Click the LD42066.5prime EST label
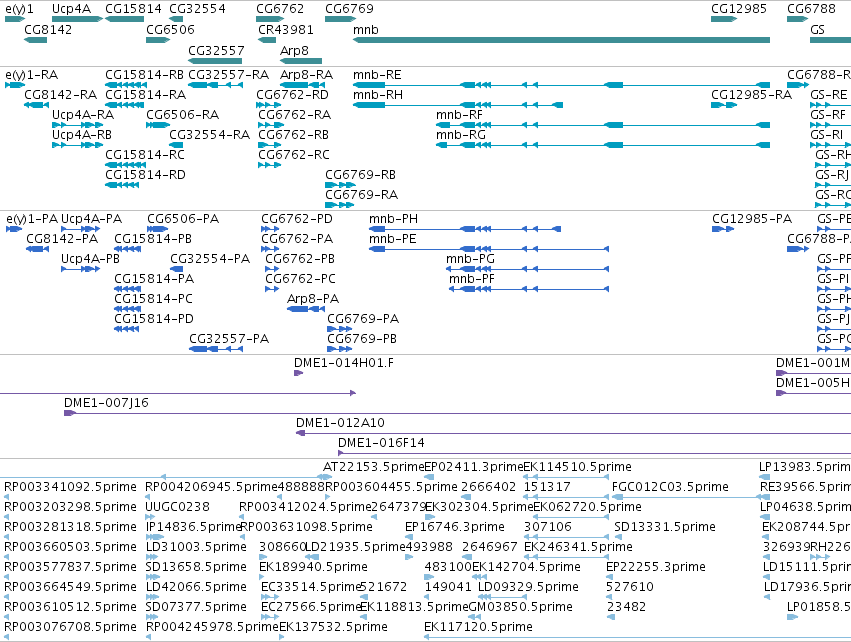The height and width of the screenshot is (642, 851). coord(196,587)
